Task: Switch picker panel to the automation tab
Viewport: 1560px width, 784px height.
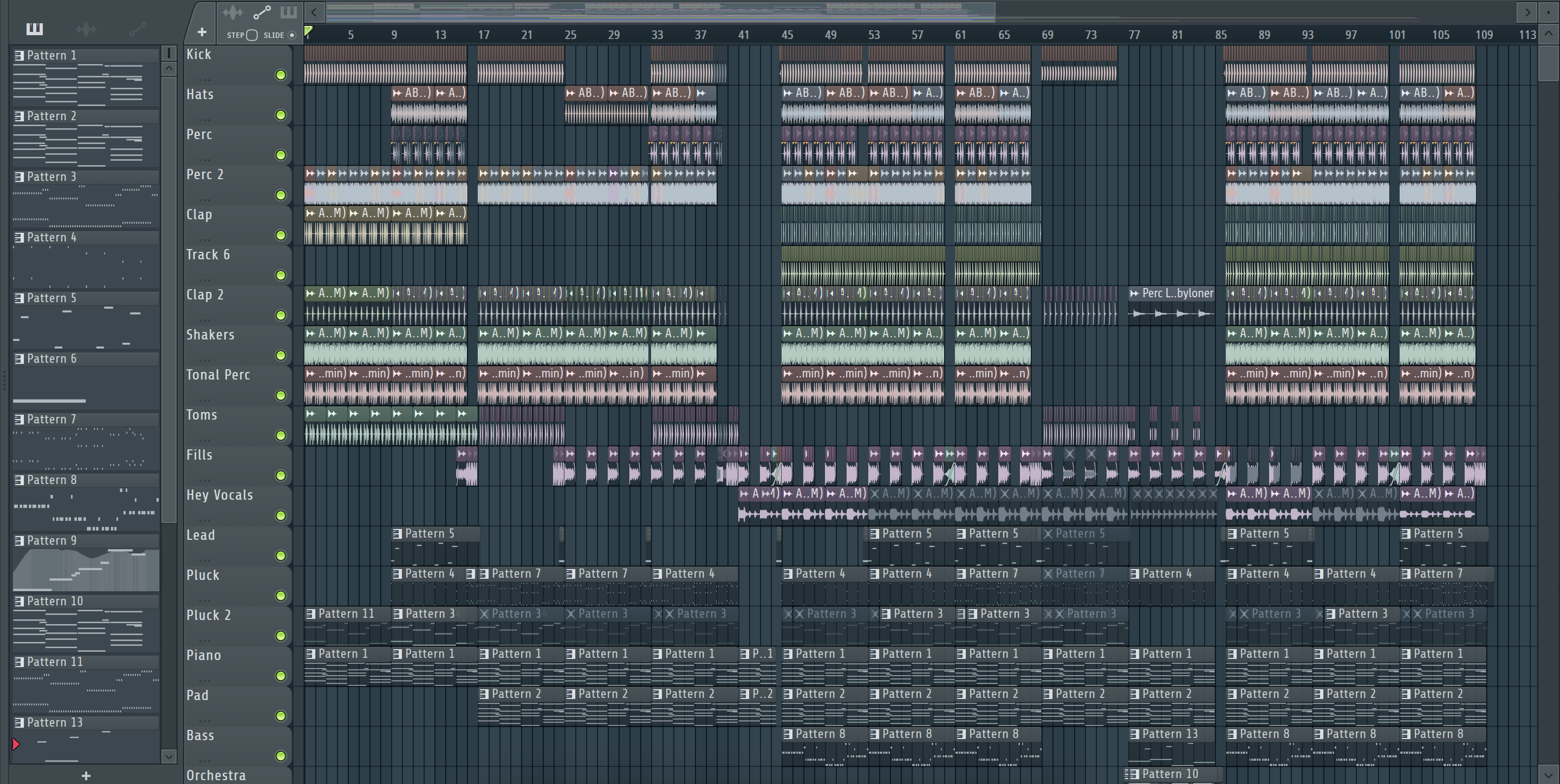Action: click(138, 29)
